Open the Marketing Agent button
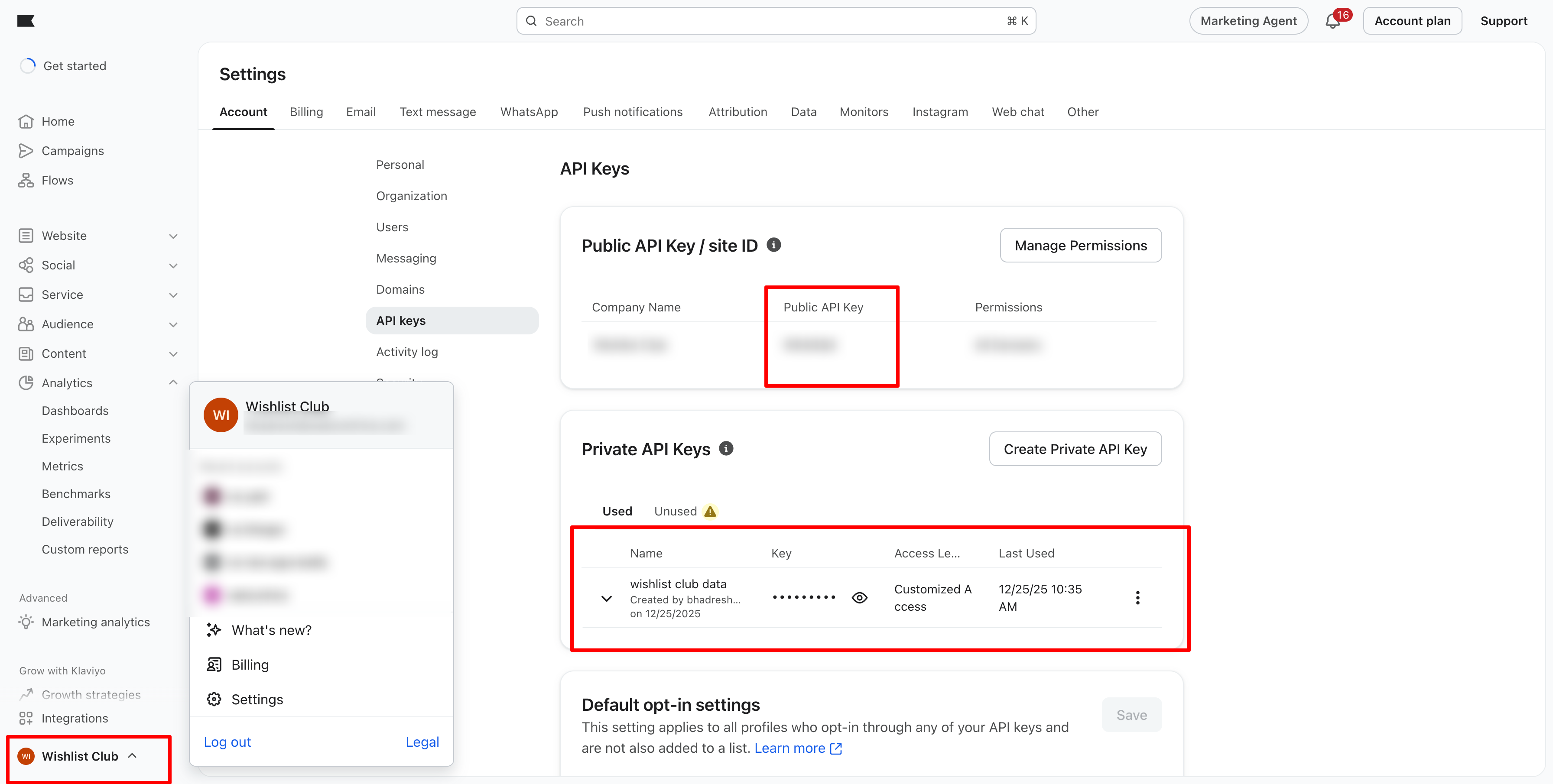Screen dimensions: 1553x784 (1248, 21)
